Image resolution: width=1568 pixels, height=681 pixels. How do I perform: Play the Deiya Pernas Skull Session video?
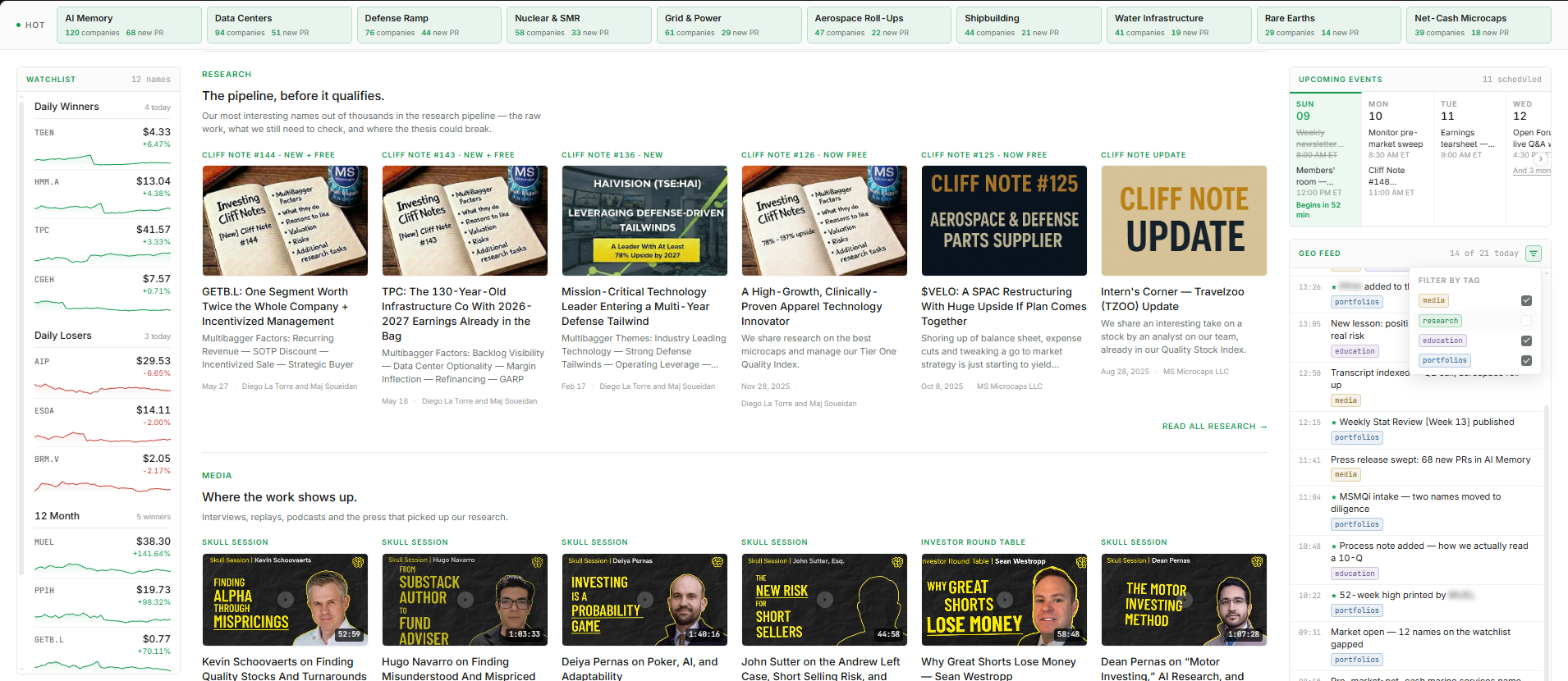tap(644, 600)
